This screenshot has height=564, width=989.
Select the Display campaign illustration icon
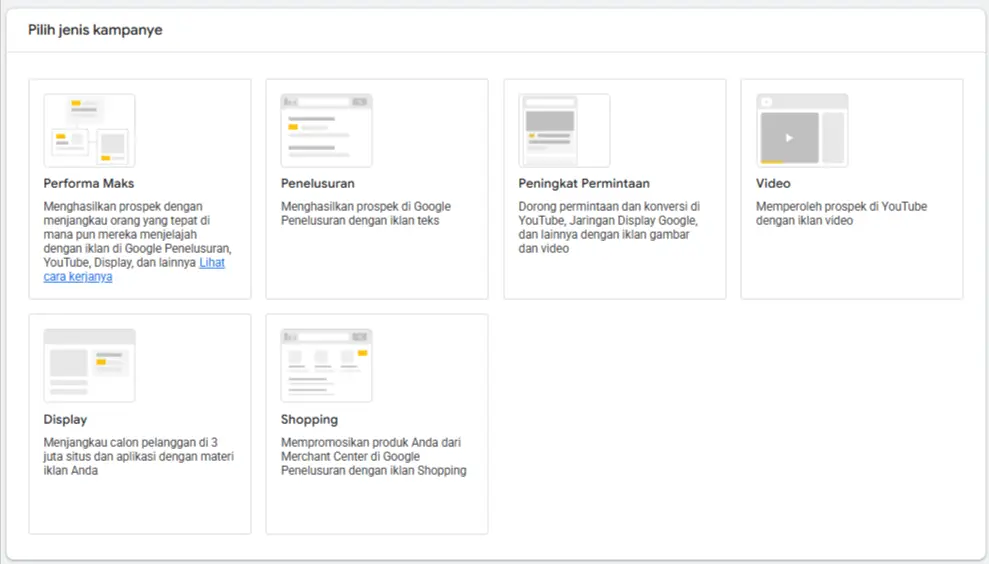(x=89, y=366)
